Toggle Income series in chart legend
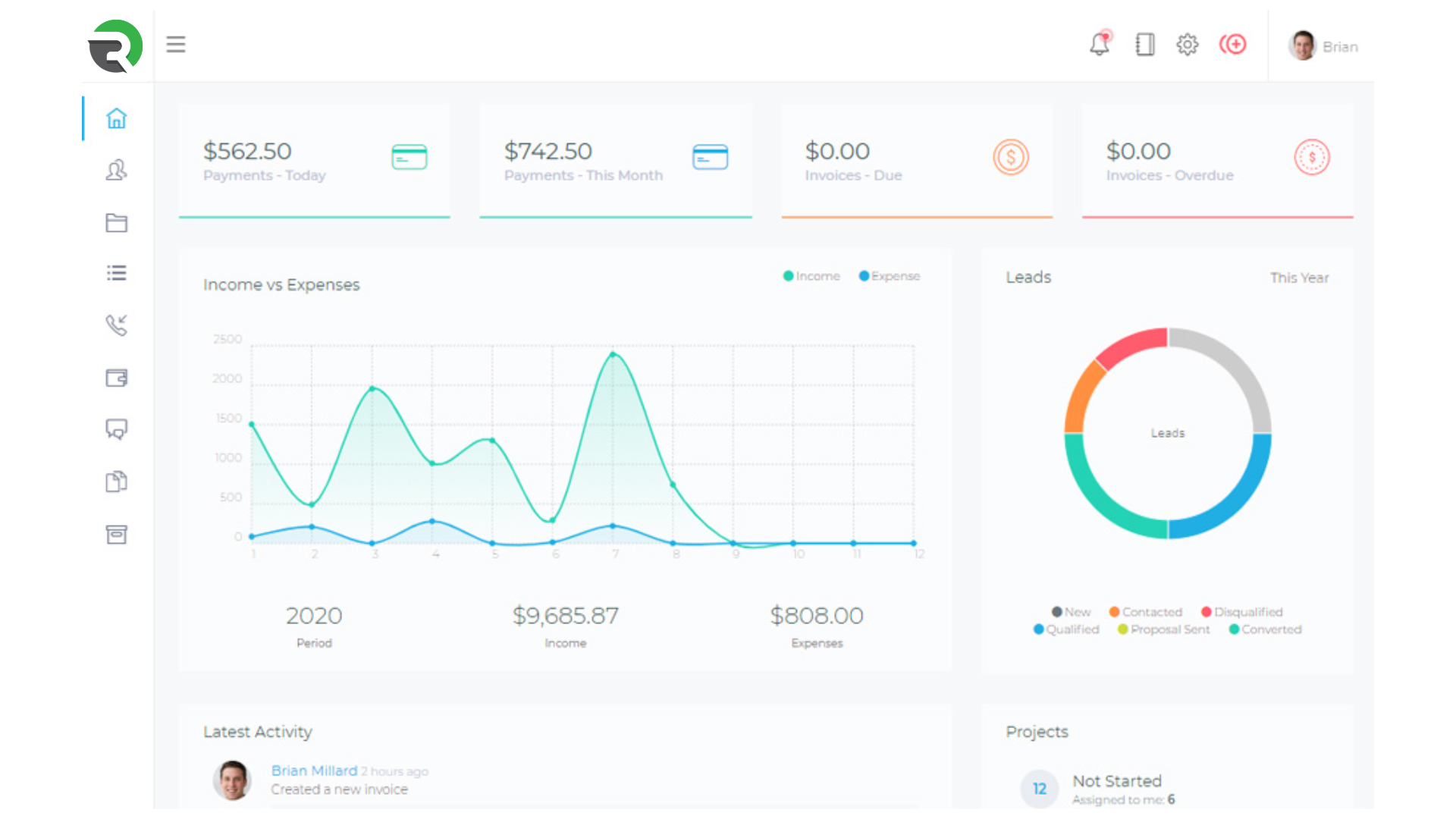Image resolution: width=1456 pixels, height=819 pixels. [811, 276]
